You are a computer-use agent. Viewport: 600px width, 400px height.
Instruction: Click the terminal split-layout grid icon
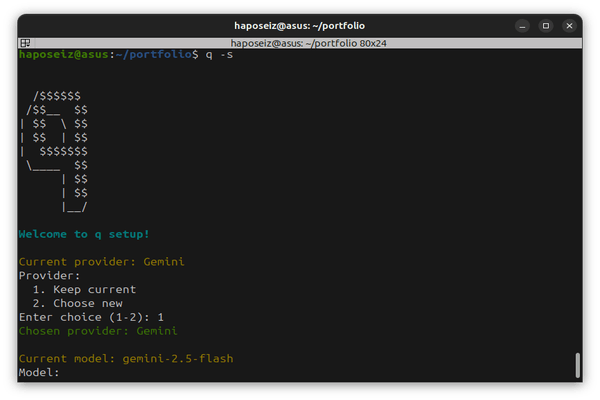click(24, 43)
